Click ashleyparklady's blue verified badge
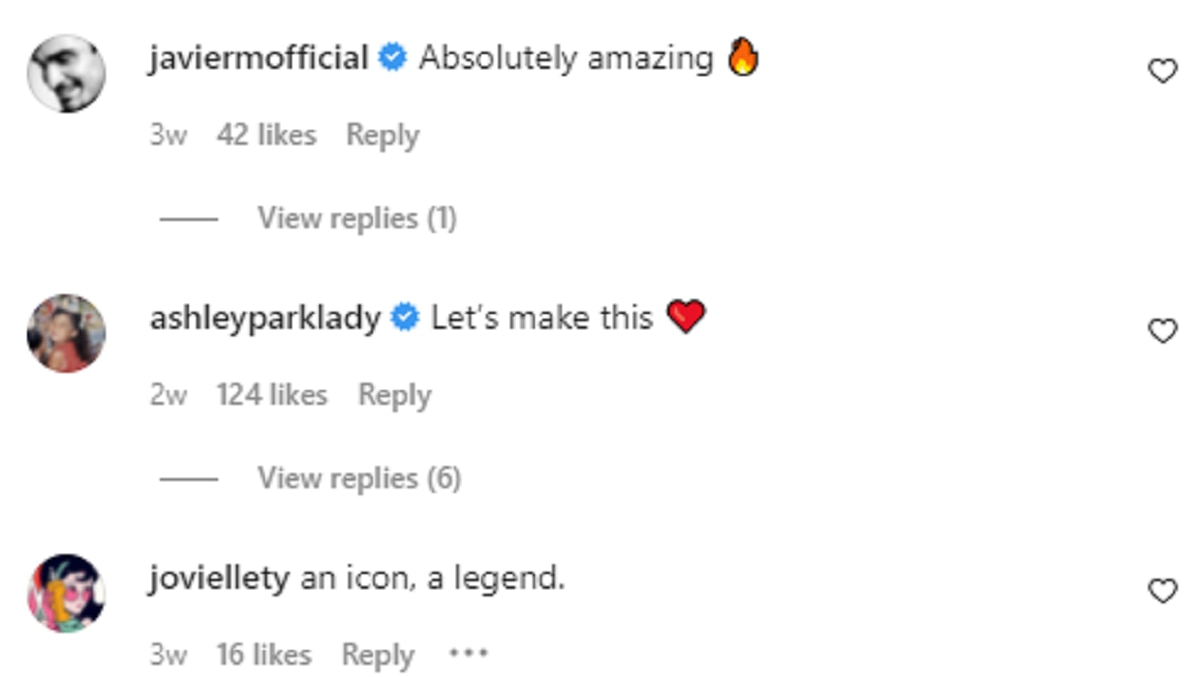 pyautogui.click(x=405, y=319)
